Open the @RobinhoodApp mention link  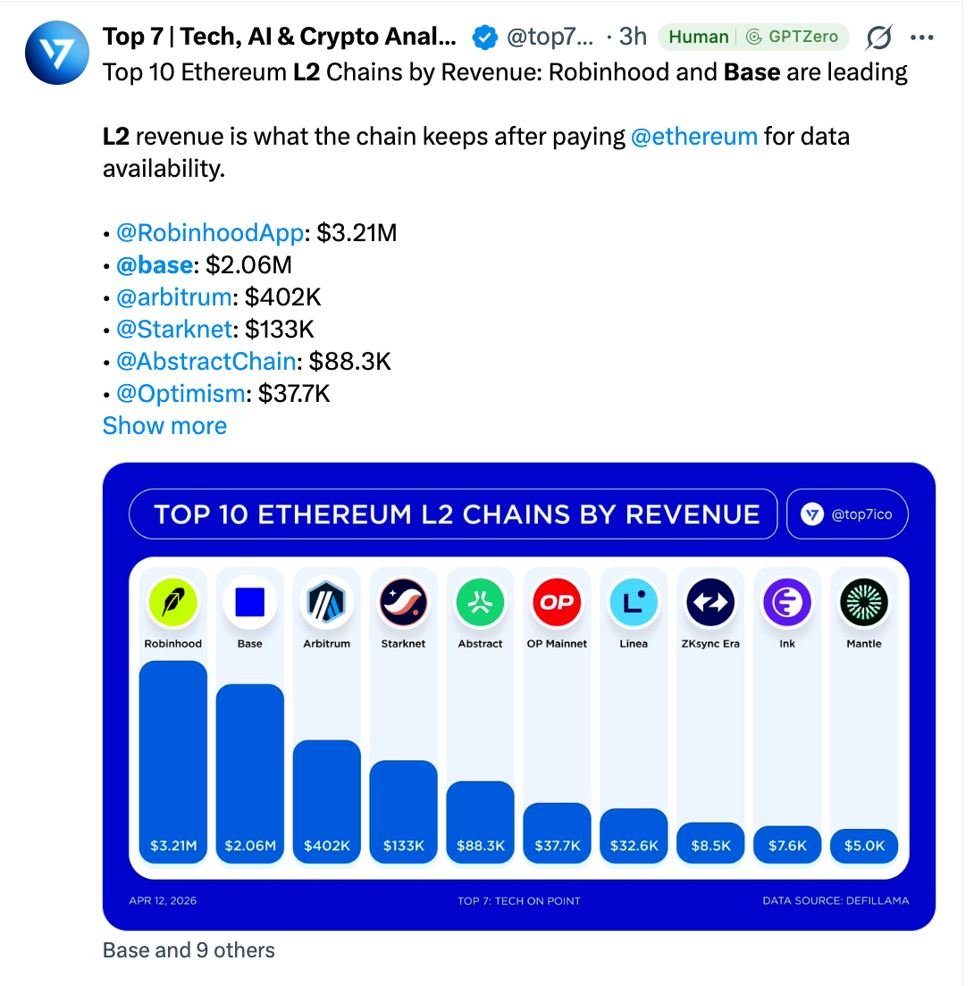(x=210, y=233)
